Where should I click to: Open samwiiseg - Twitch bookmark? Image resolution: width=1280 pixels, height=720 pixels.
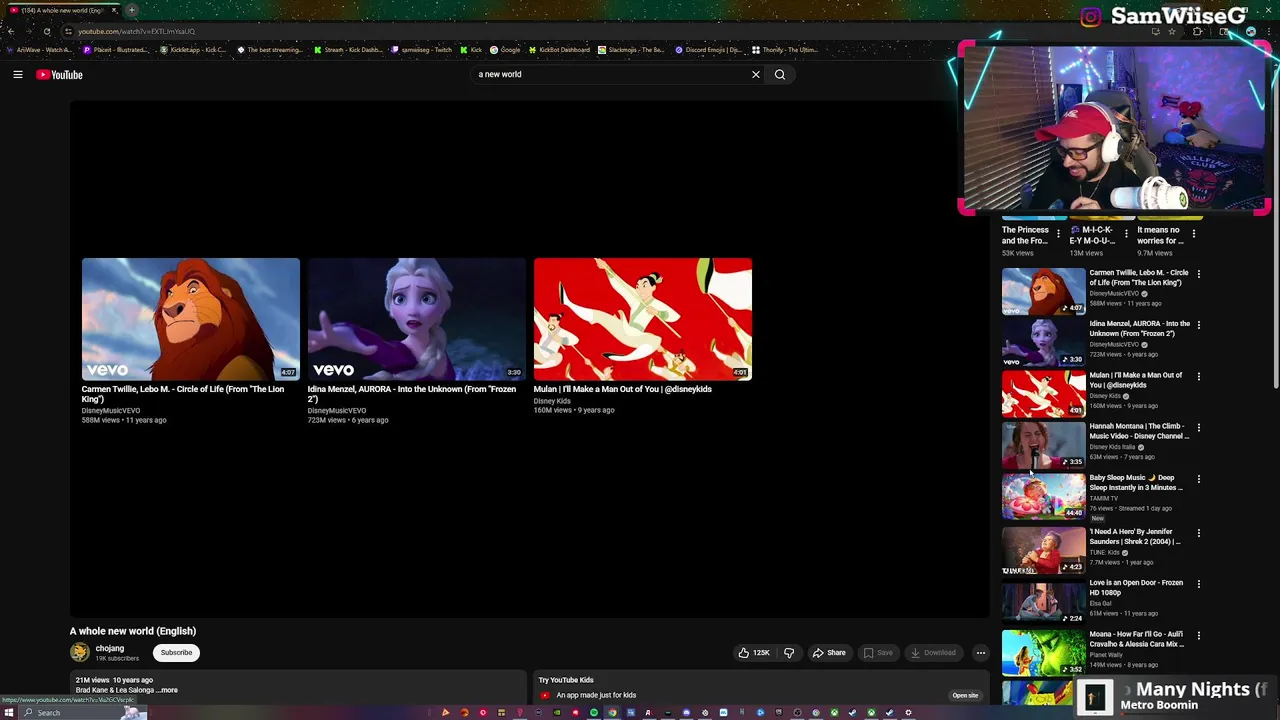click(x=422, y=50)
